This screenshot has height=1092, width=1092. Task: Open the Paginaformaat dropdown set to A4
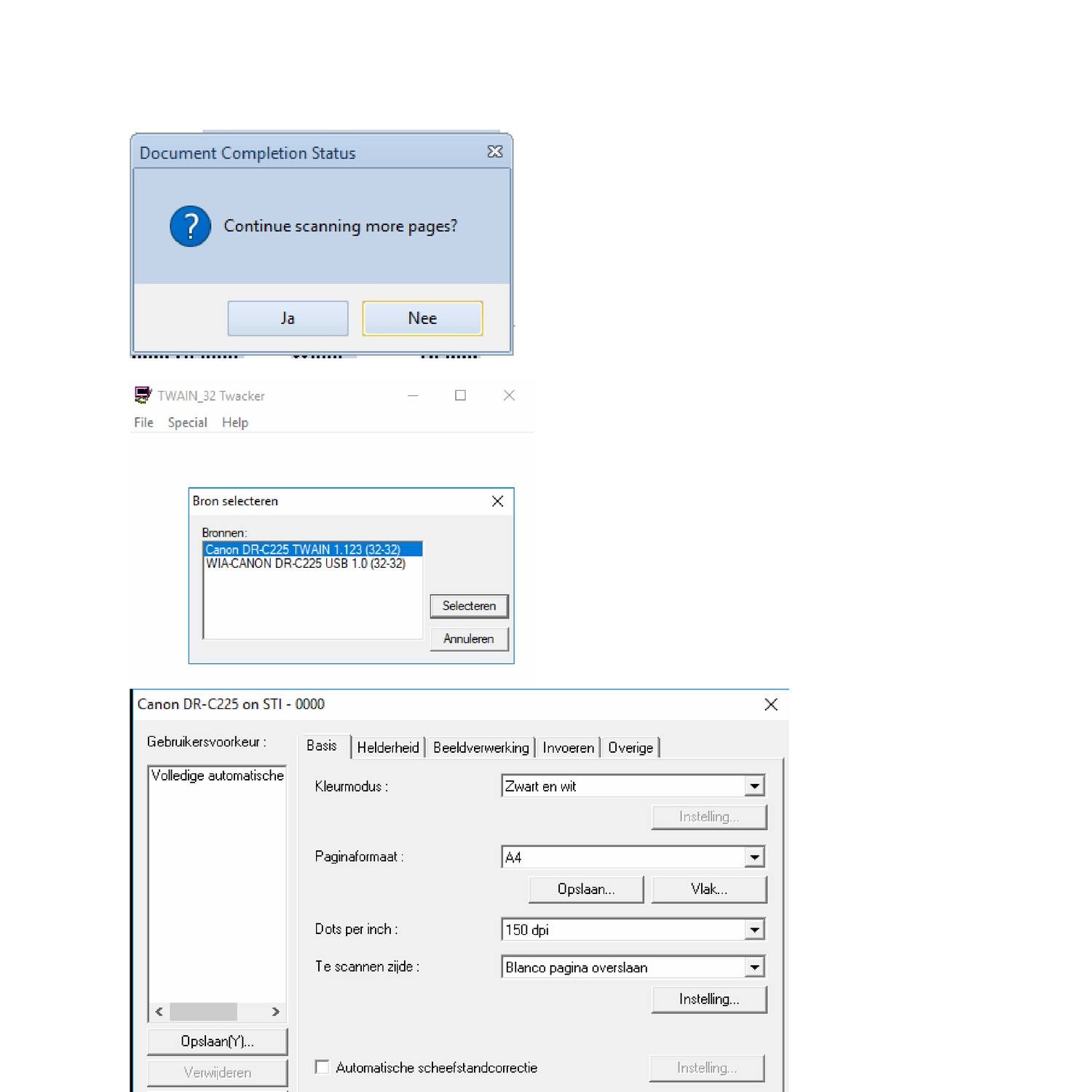pos(755,857)
